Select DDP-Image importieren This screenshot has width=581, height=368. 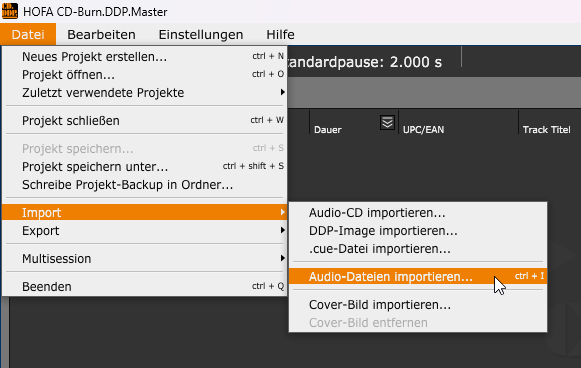click(418, 231)
